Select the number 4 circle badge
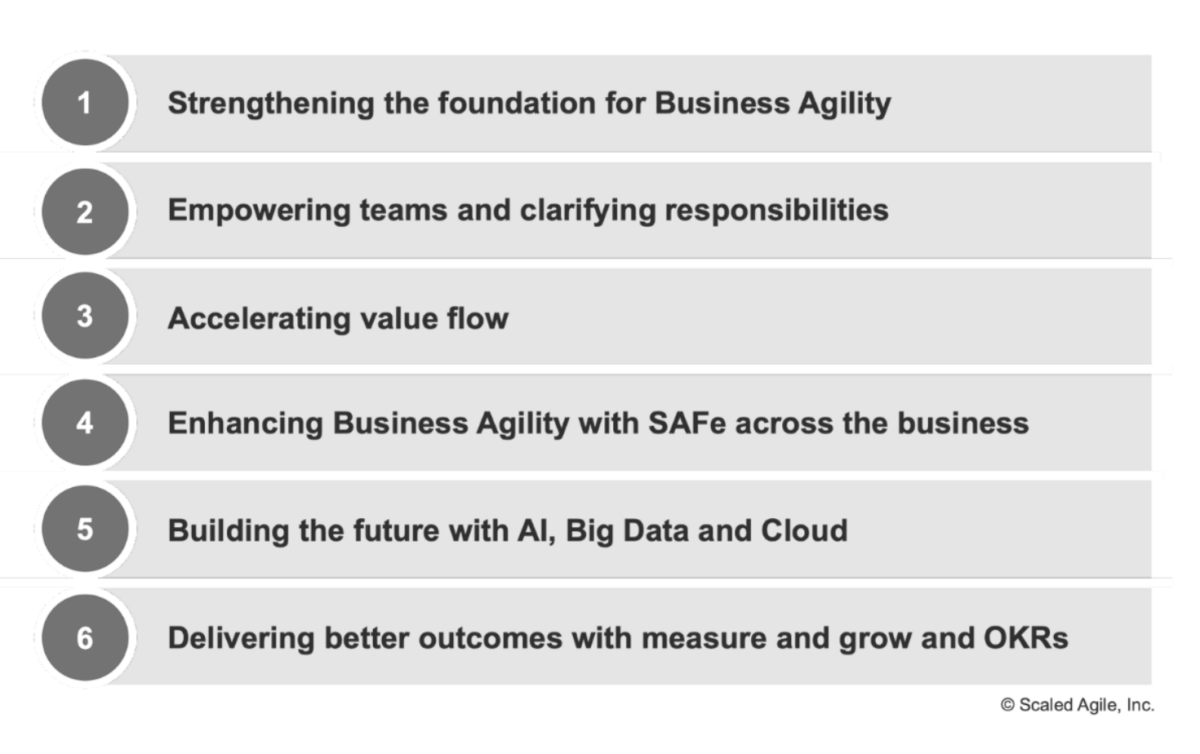 84,424
